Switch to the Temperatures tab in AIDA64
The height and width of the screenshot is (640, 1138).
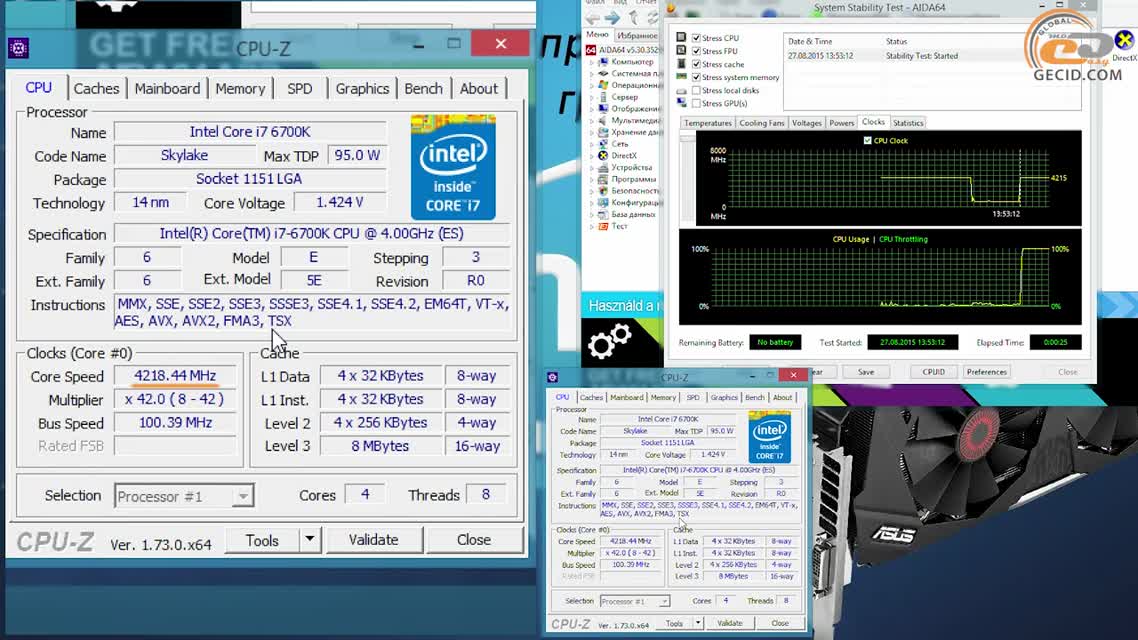(x=708, y=123)
